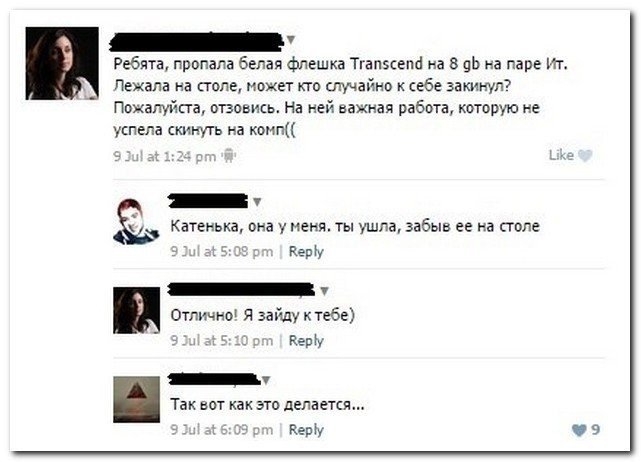
Task: Open the red-haired commenter's avatar
Action: point(136,221)
